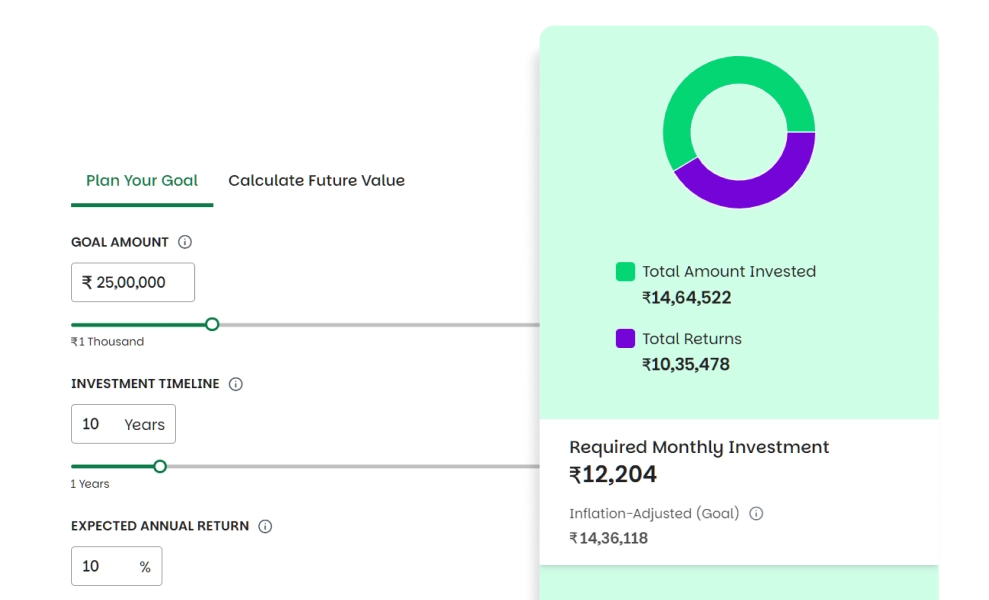
Task: Click the info icon beside Expected Annual Return
Action: 265,526
